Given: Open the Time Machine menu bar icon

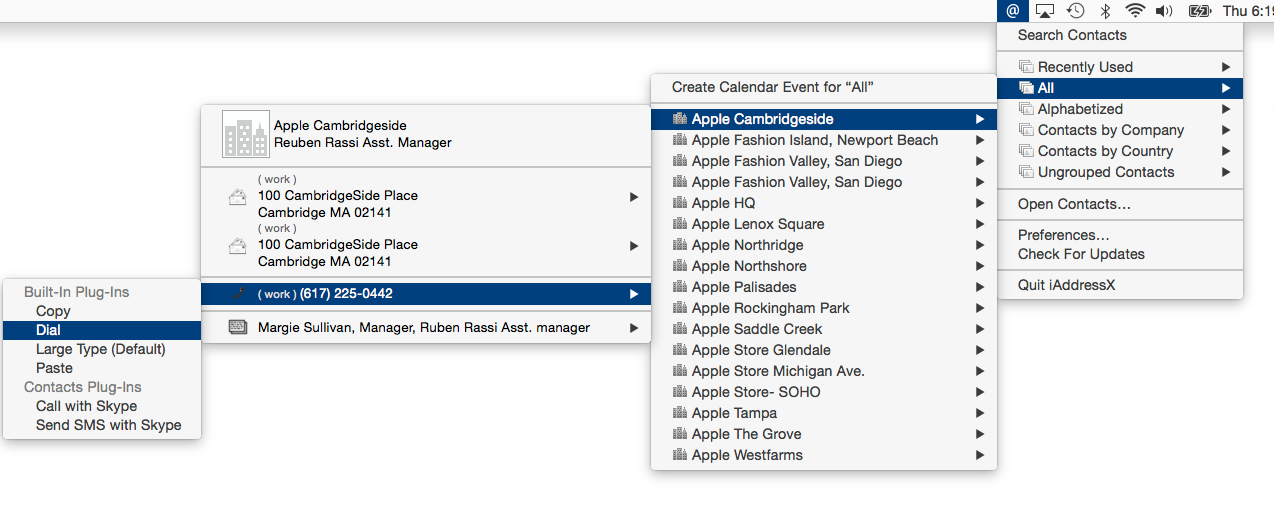Looking at the screenshot, I should 1075,11.
